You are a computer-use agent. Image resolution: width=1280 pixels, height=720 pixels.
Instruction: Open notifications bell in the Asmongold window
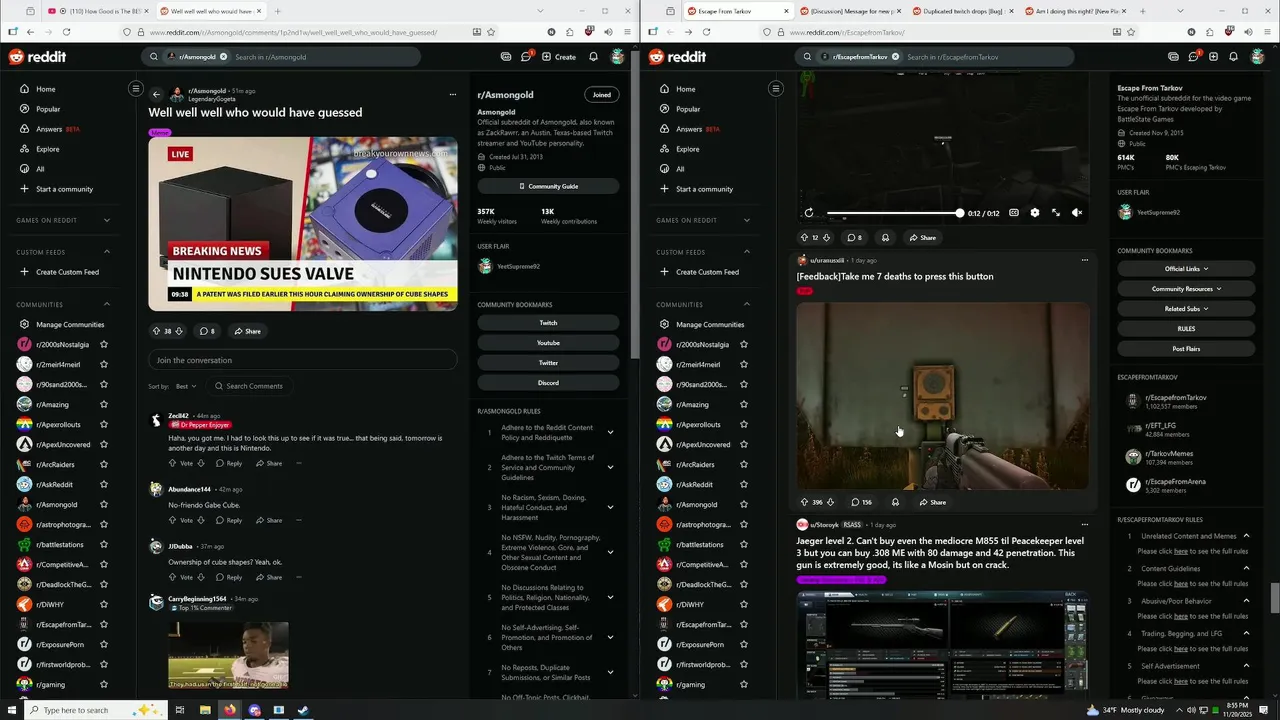pos(593,57)
